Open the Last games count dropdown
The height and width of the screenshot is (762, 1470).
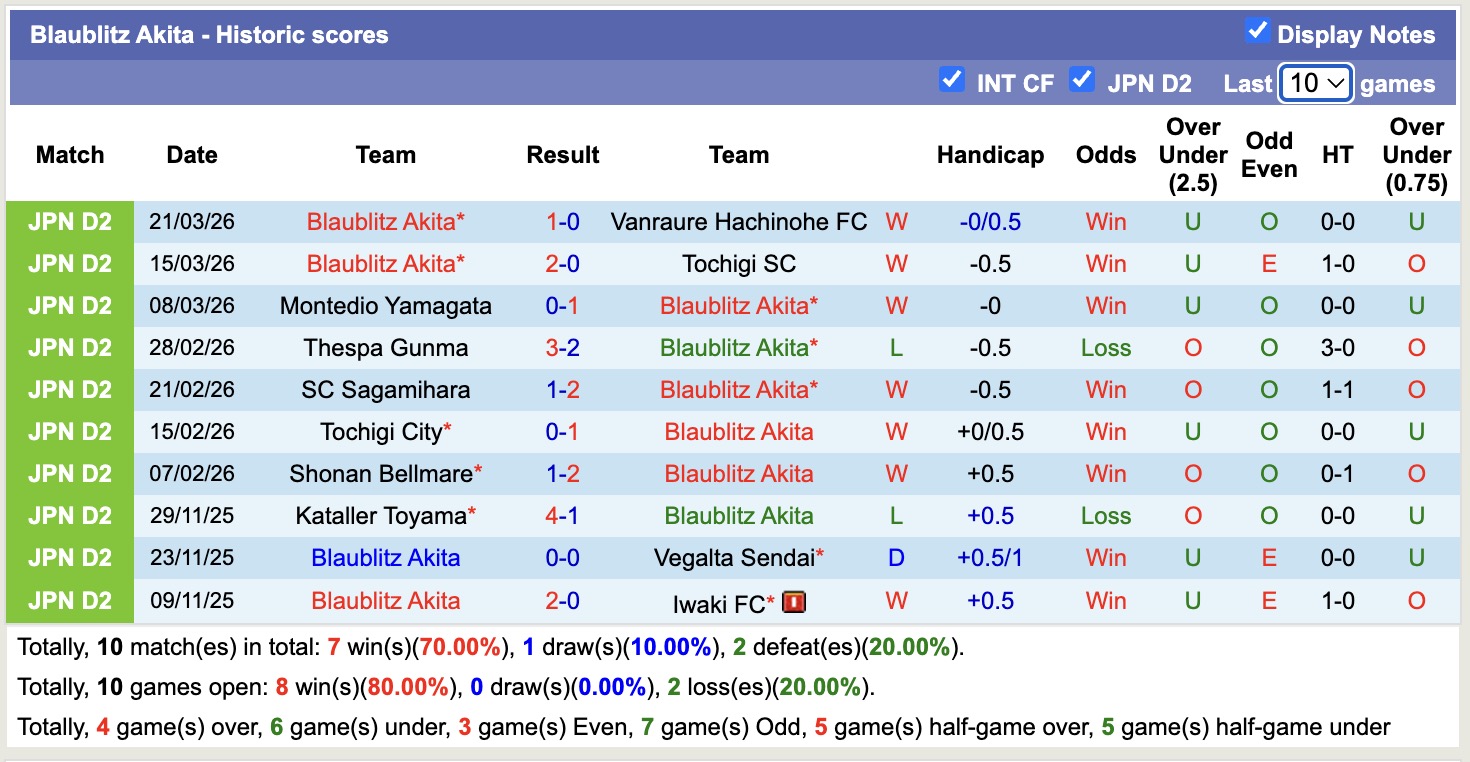pos(1315,83)
